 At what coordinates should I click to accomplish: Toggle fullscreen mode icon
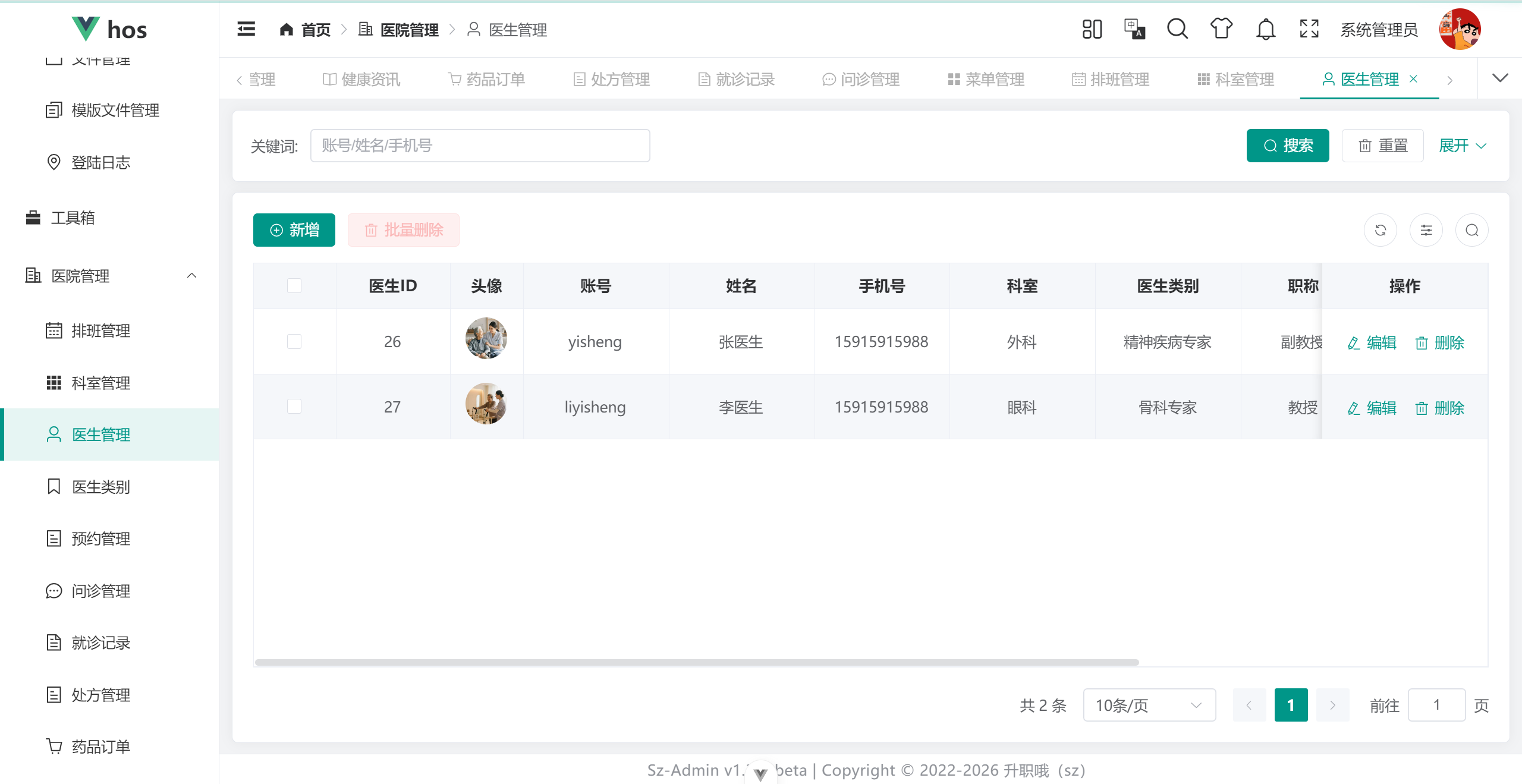click(x=1309, y=29)
